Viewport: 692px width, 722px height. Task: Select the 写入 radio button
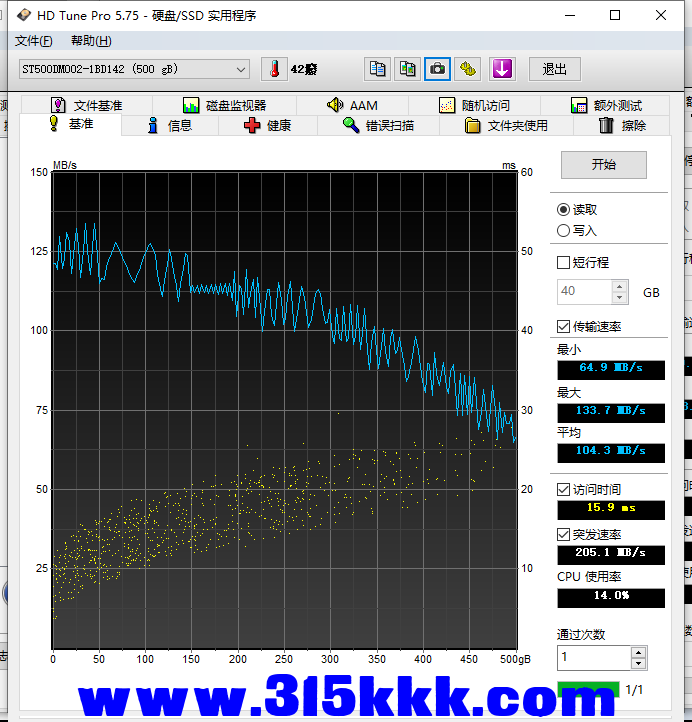coord(564,231)
